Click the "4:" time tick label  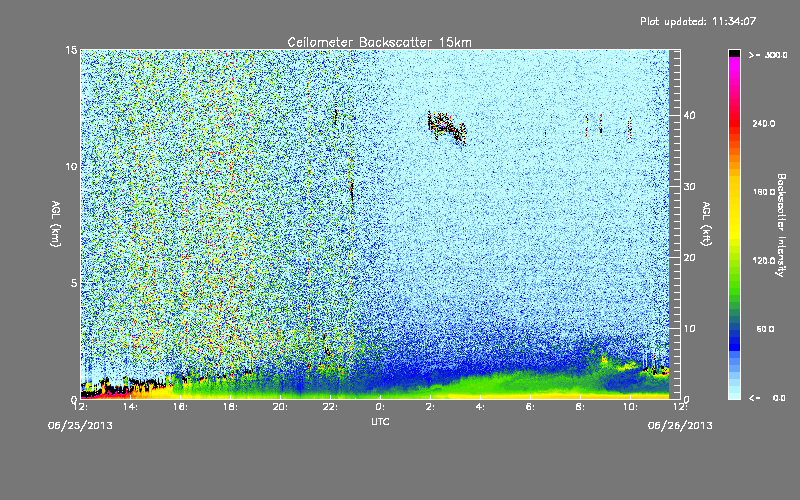coord(480,407)
